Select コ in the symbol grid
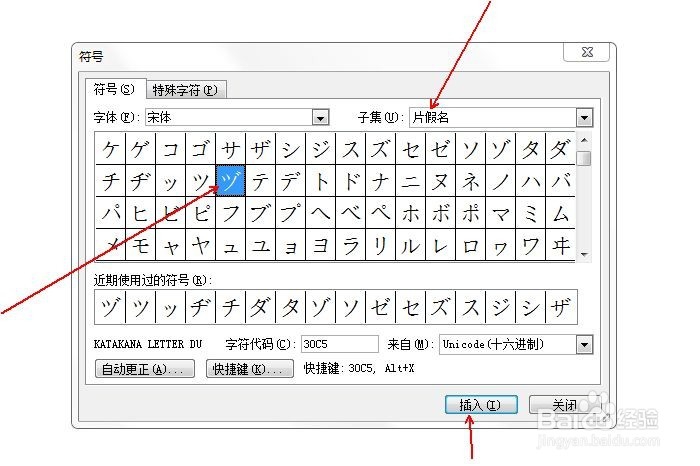700x466 pixels. click(171, 149)
